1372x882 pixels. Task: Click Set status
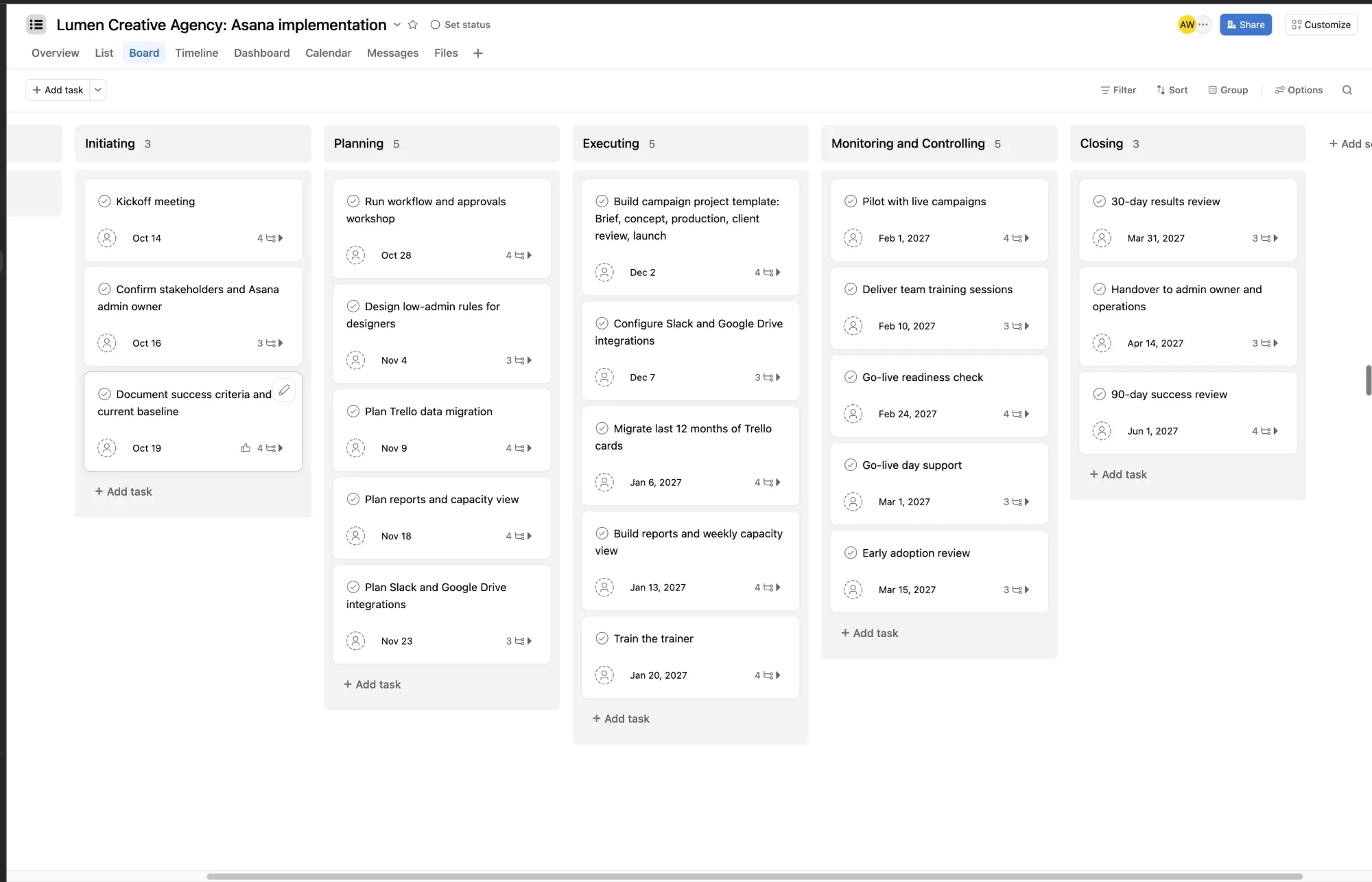coord(460,25)
